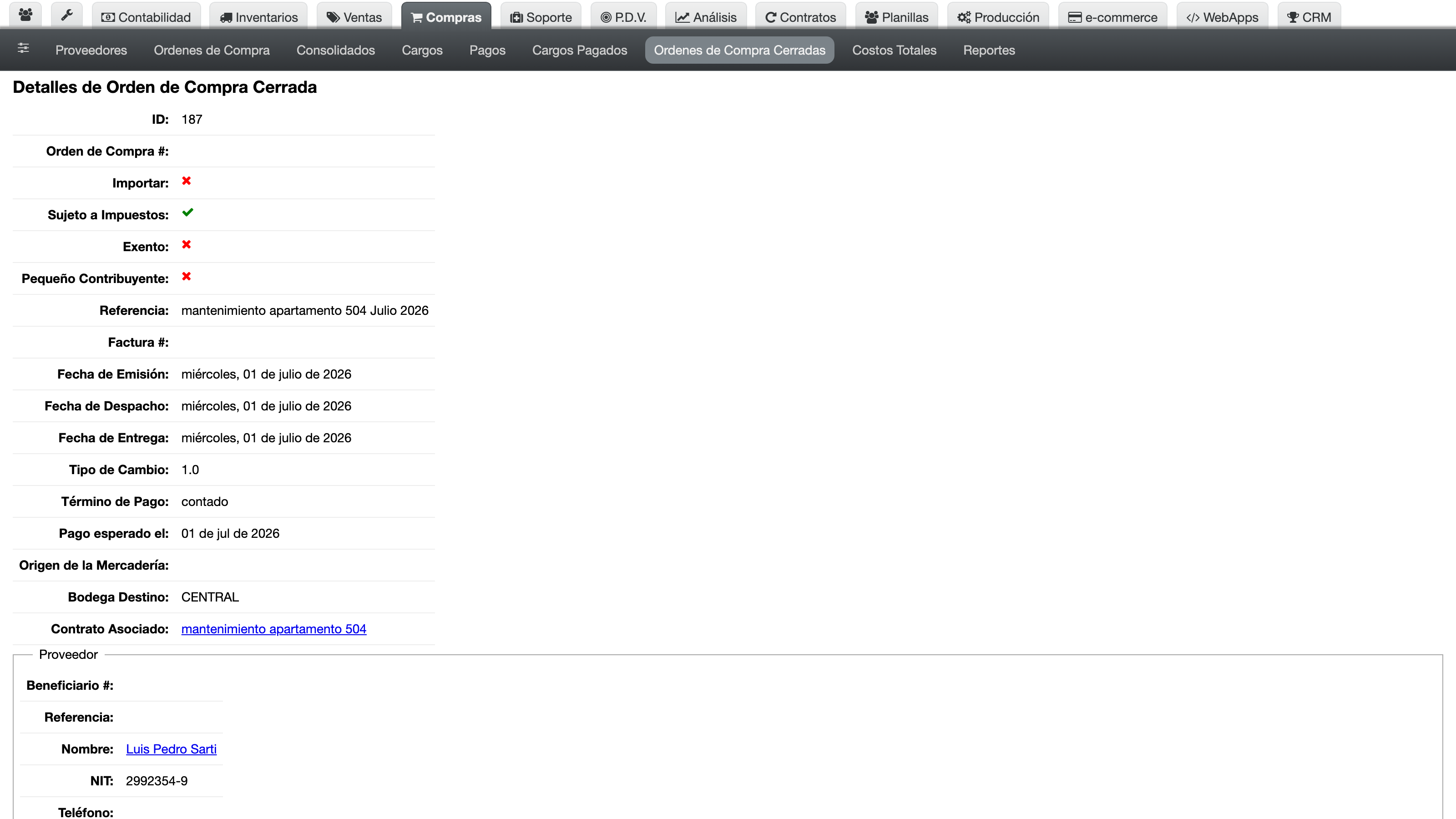The image size is (1456, 819).
Task: Click green check next to Sujeto a Impuestos
Action: click(x=187, y=212)
